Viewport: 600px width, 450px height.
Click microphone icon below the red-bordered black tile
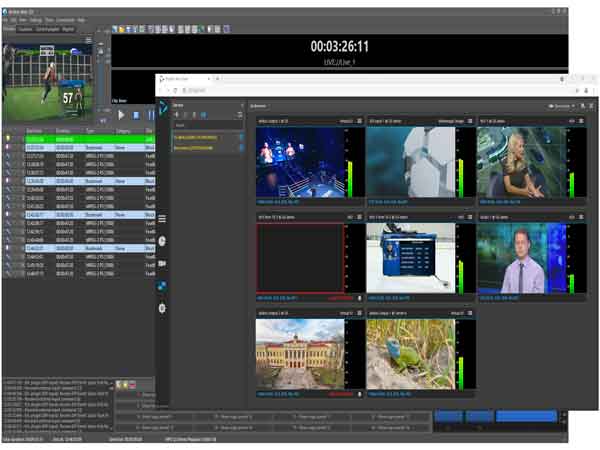[x=360, y=298]
